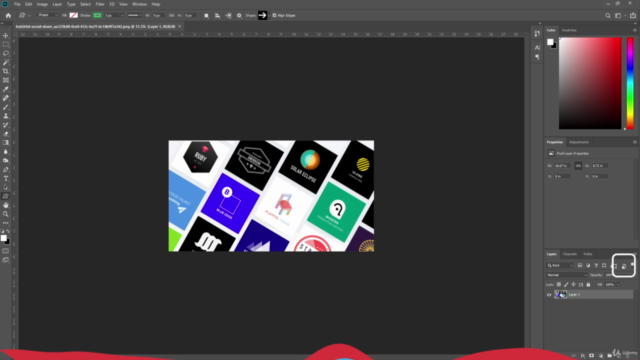
Task: Select the Blur tool
Action: 6,152
